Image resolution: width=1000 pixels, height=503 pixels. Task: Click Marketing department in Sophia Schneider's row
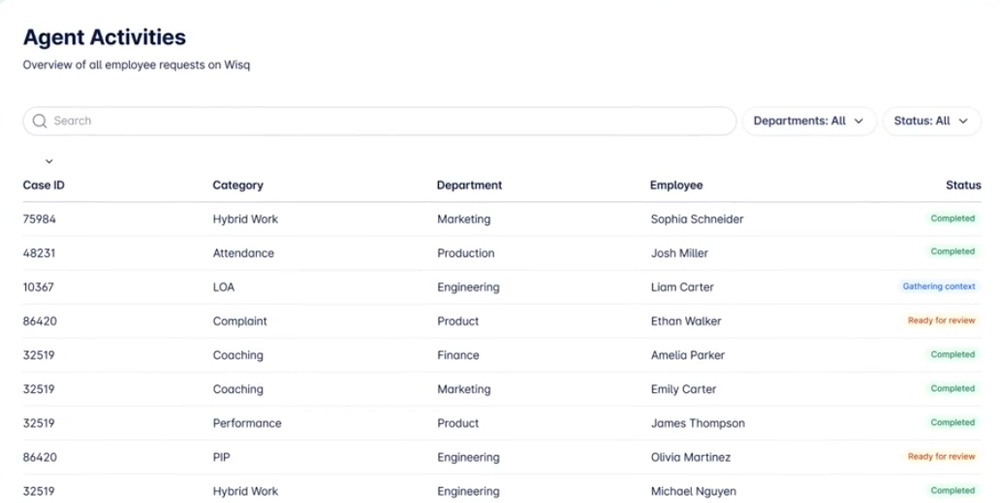(x=464, y=219)
